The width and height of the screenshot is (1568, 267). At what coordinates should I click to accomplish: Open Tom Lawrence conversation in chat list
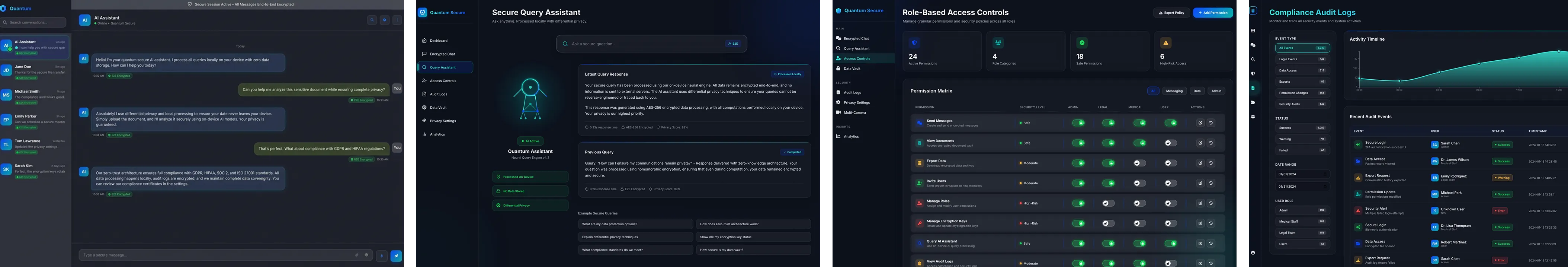point(35,146)
